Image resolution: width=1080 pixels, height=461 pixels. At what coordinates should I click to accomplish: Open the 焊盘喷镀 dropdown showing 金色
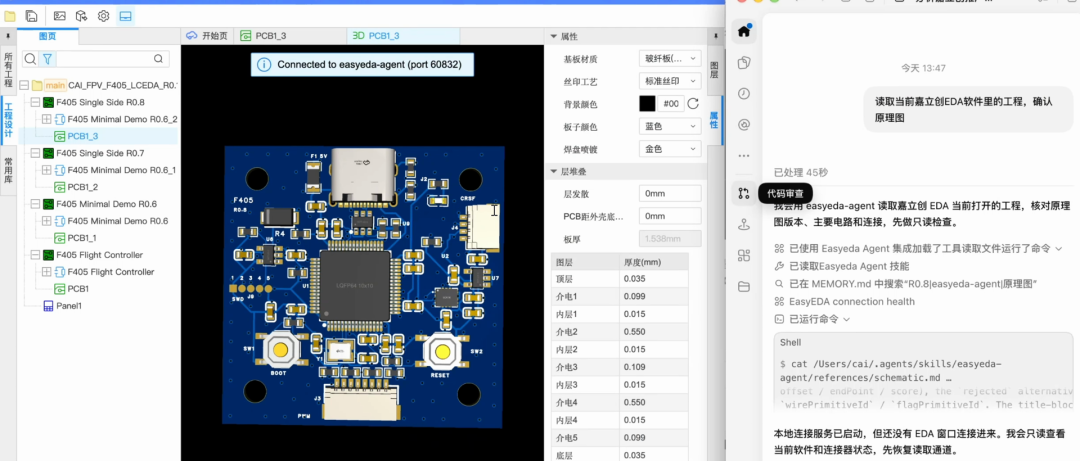669,149
